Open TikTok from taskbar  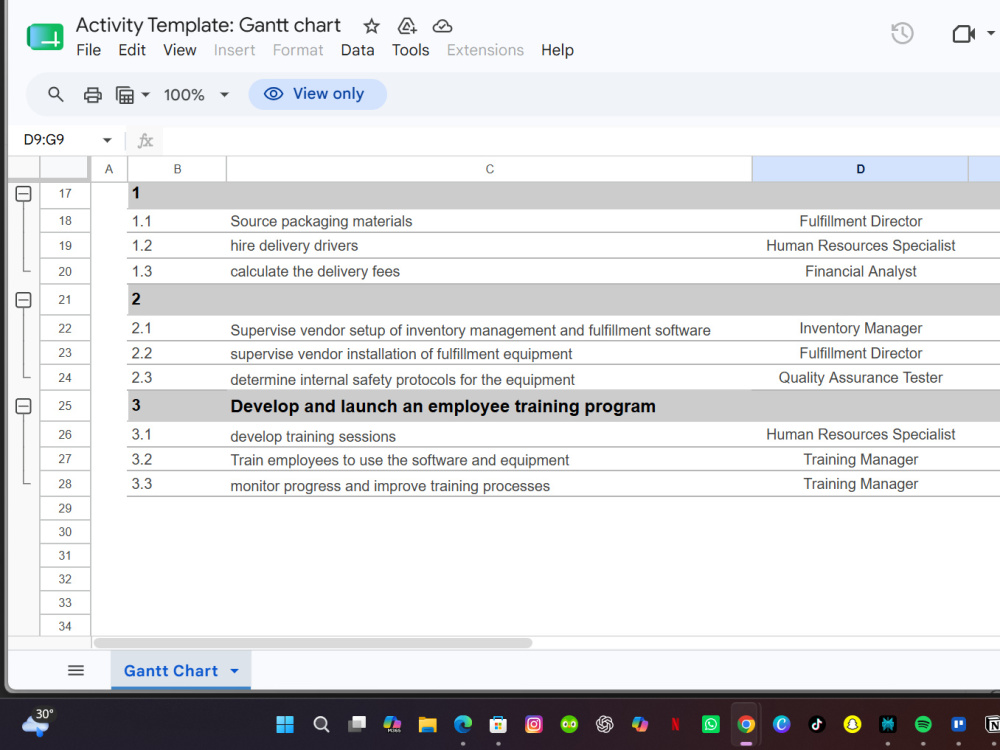(817, 724)
